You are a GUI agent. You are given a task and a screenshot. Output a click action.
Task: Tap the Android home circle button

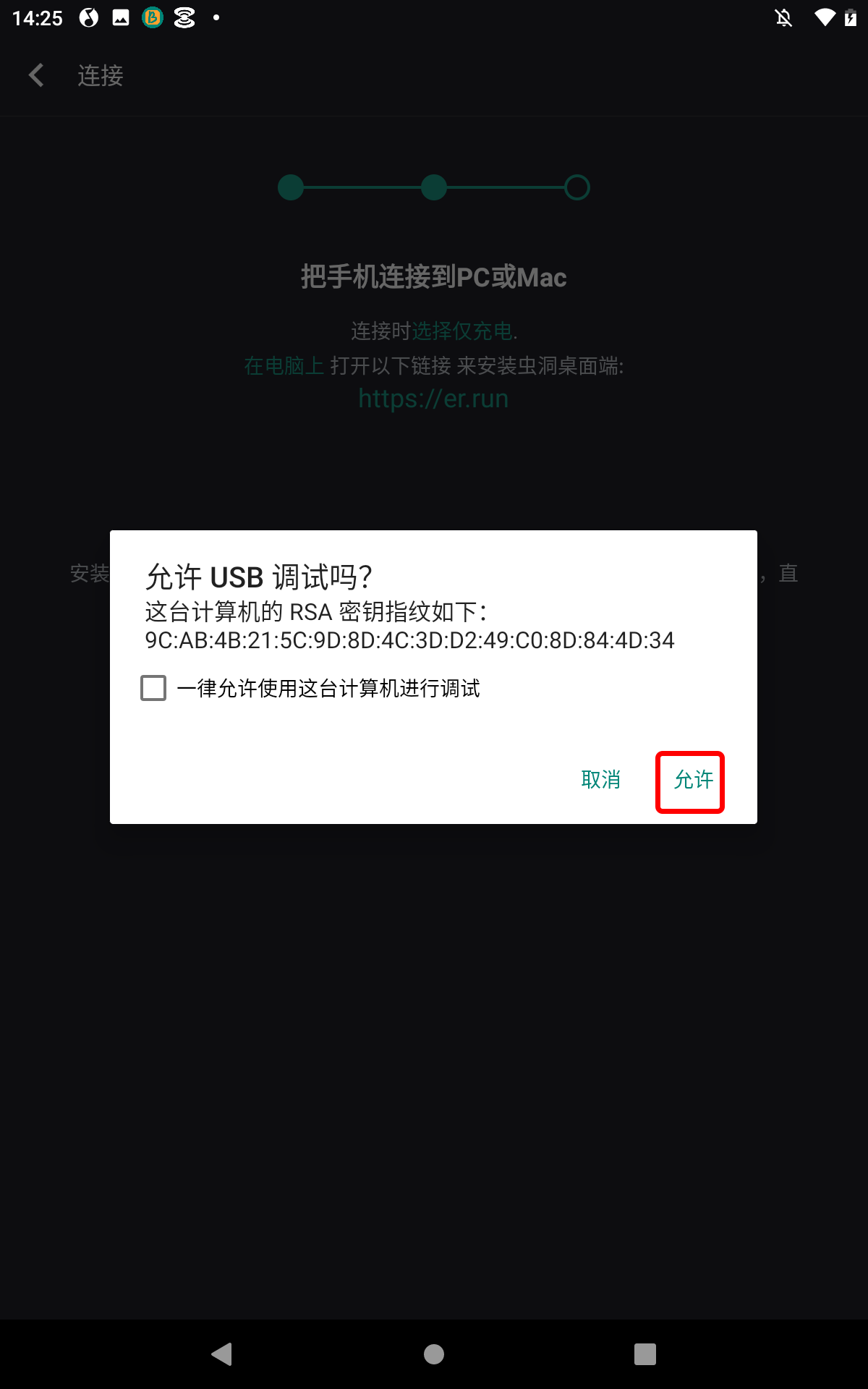pos(434,1354)
